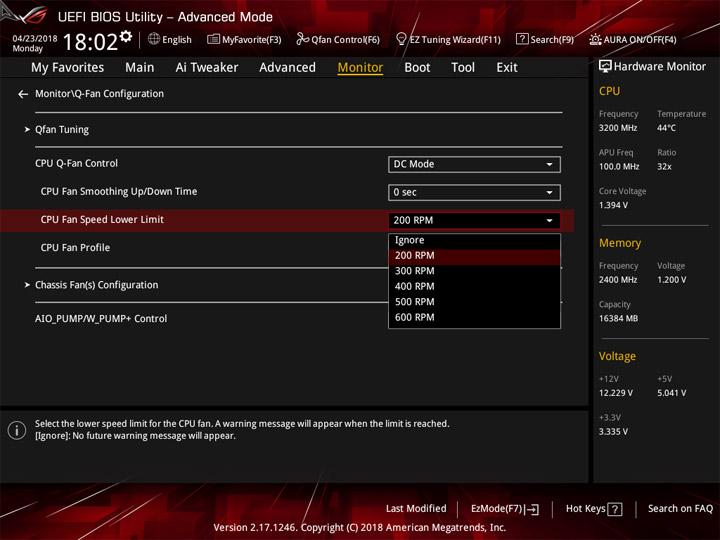Select 600 RPM lower limit option

pyautogui.click(x=474, y=318)
